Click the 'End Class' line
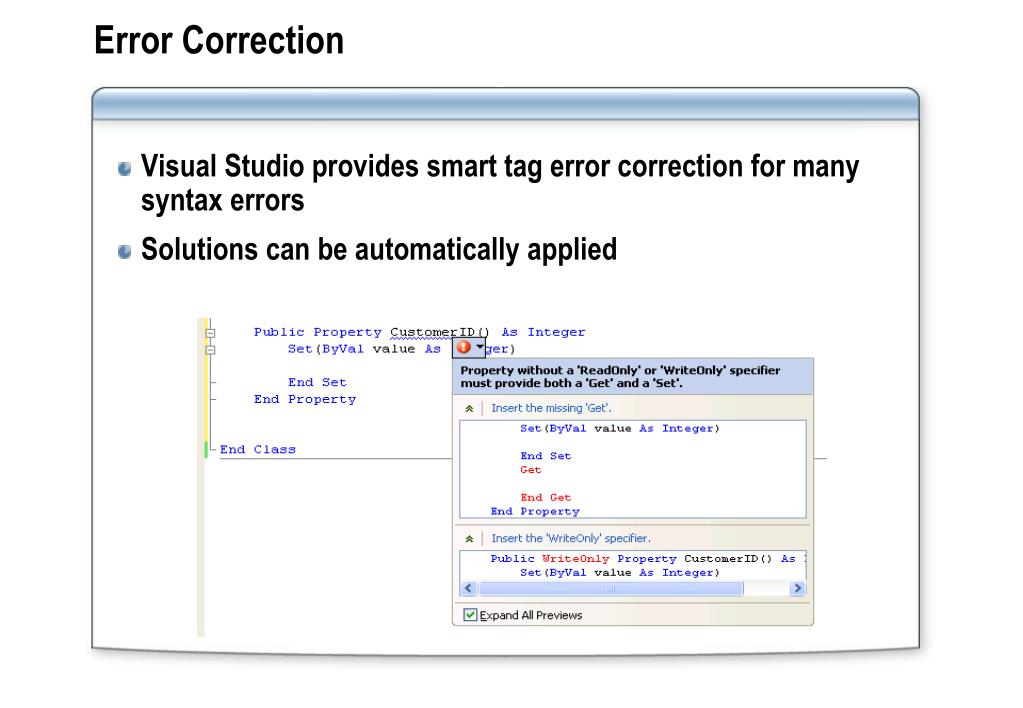The width and height of the screenshot is (1023, 708). pos(258,450)
